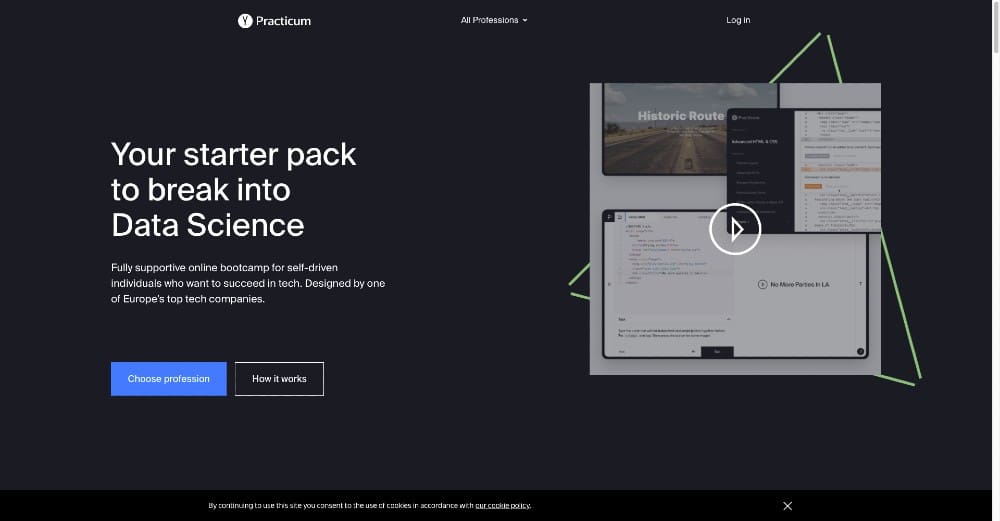
Task: Click the How it works button
Action: coord(279,379)
